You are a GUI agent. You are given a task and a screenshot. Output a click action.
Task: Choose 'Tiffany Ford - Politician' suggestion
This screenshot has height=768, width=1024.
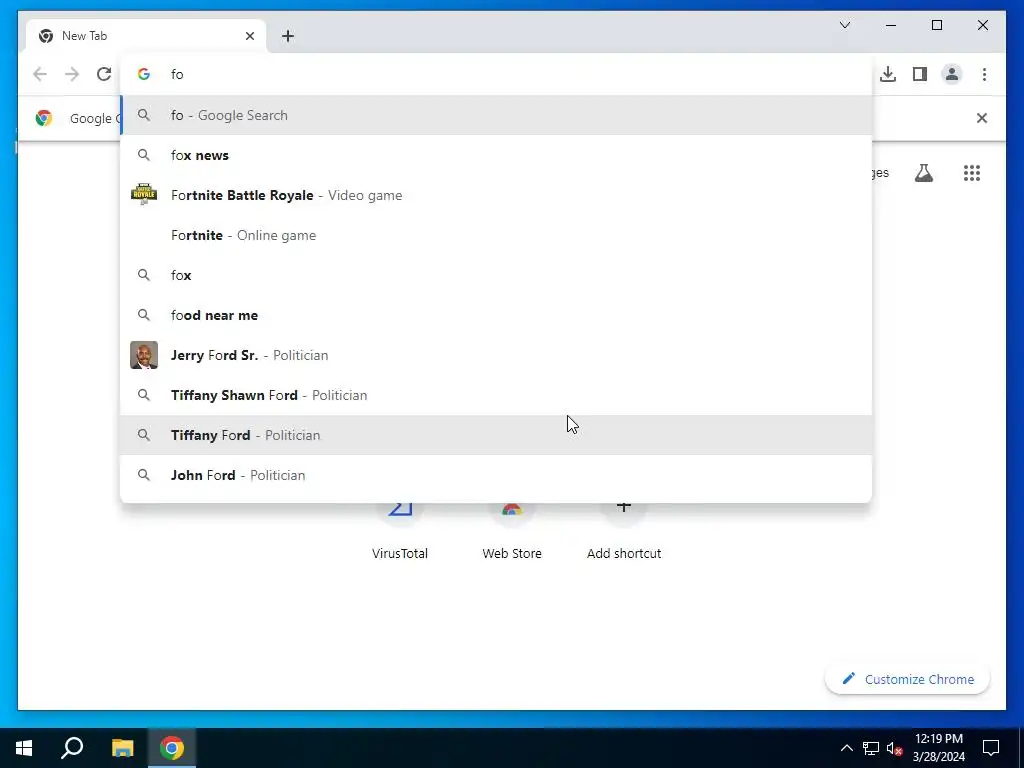tap(496, 435)
